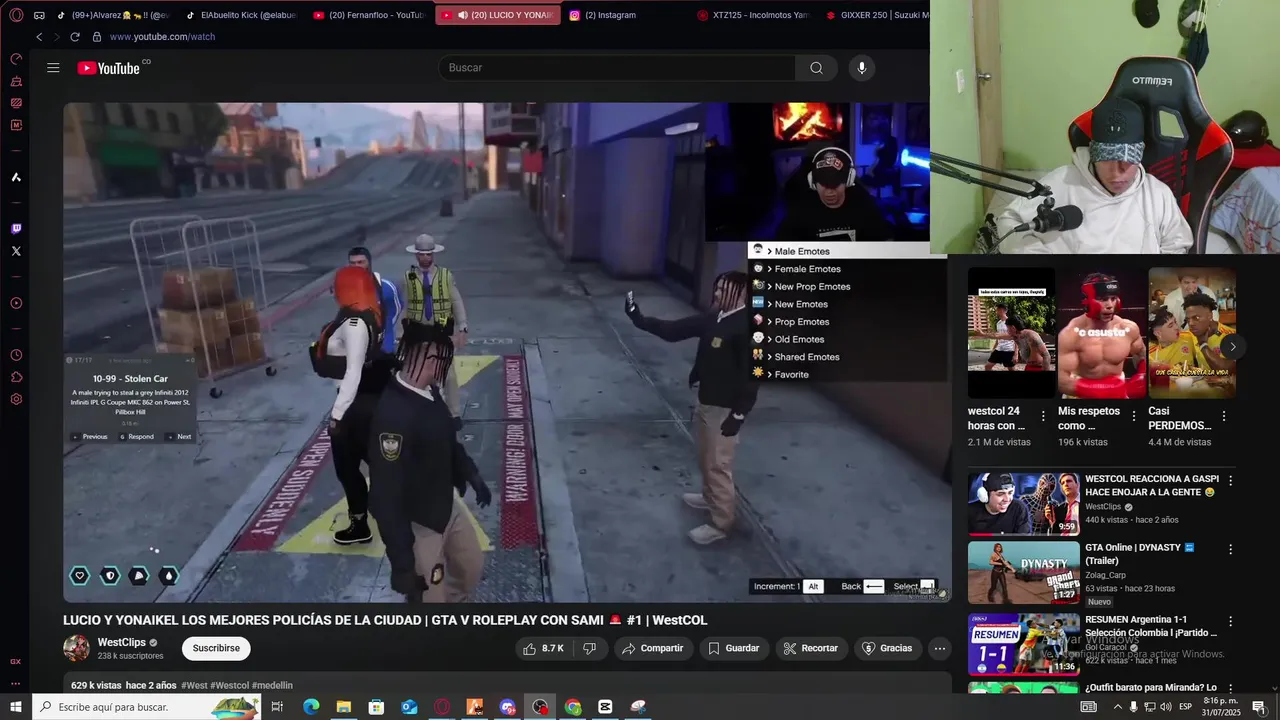This screenshot has width=1280, height=720.
Task: Open more actions three-dot button under video
Action: 939,648
